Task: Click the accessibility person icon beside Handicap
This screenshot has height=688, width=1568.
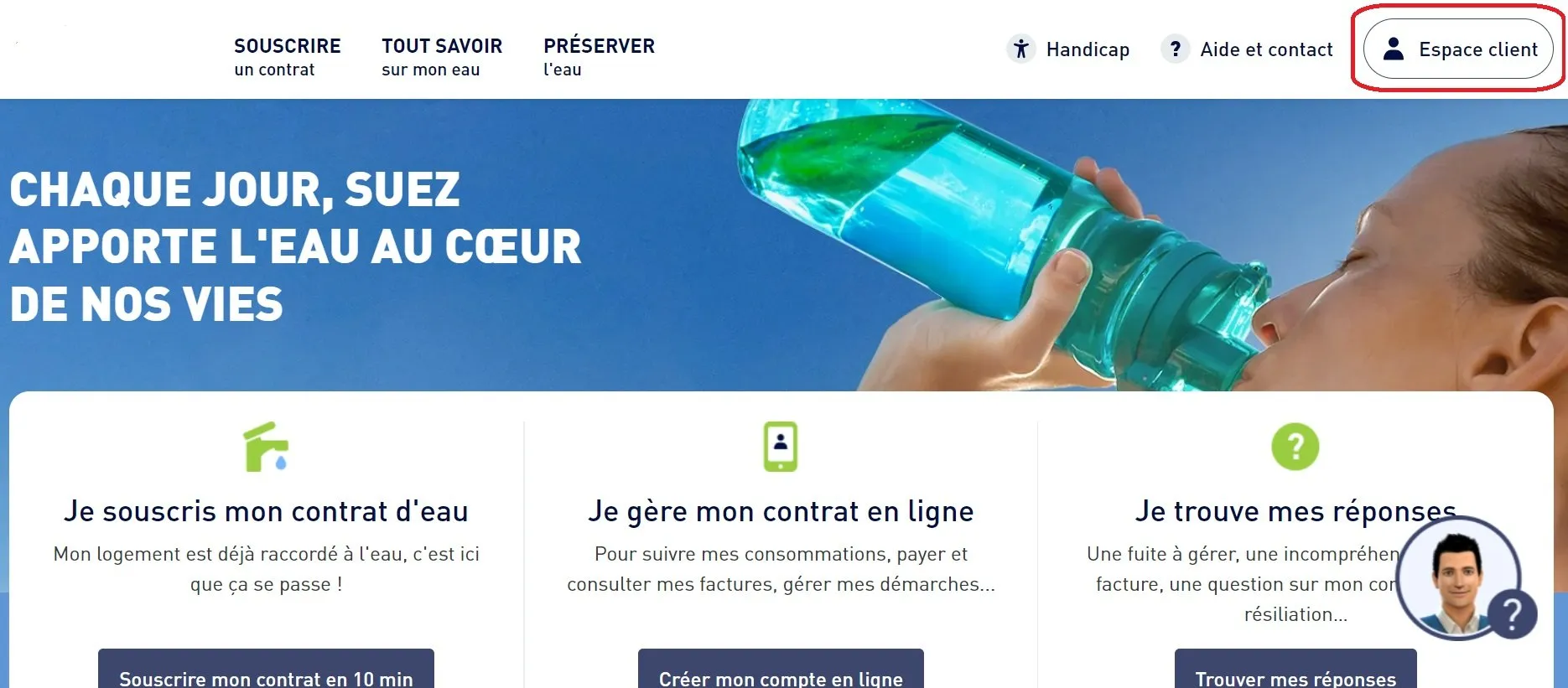Action: click(x=1020, y=49)
